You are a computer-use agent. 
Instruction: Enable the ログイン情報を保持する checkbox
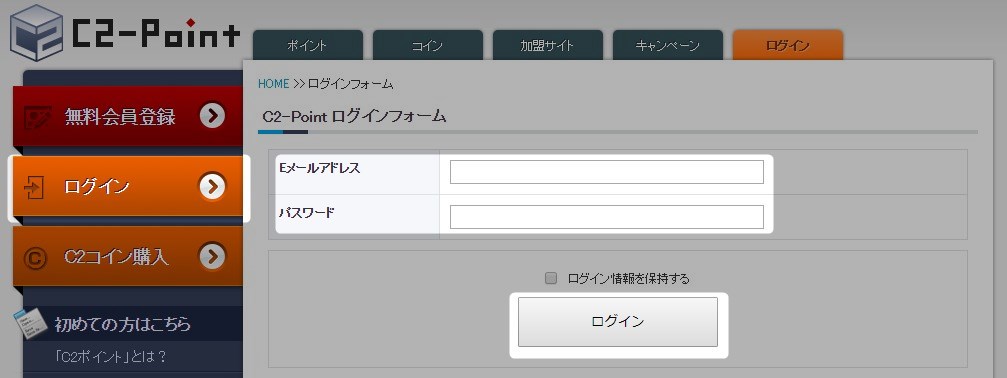[550, 278]
